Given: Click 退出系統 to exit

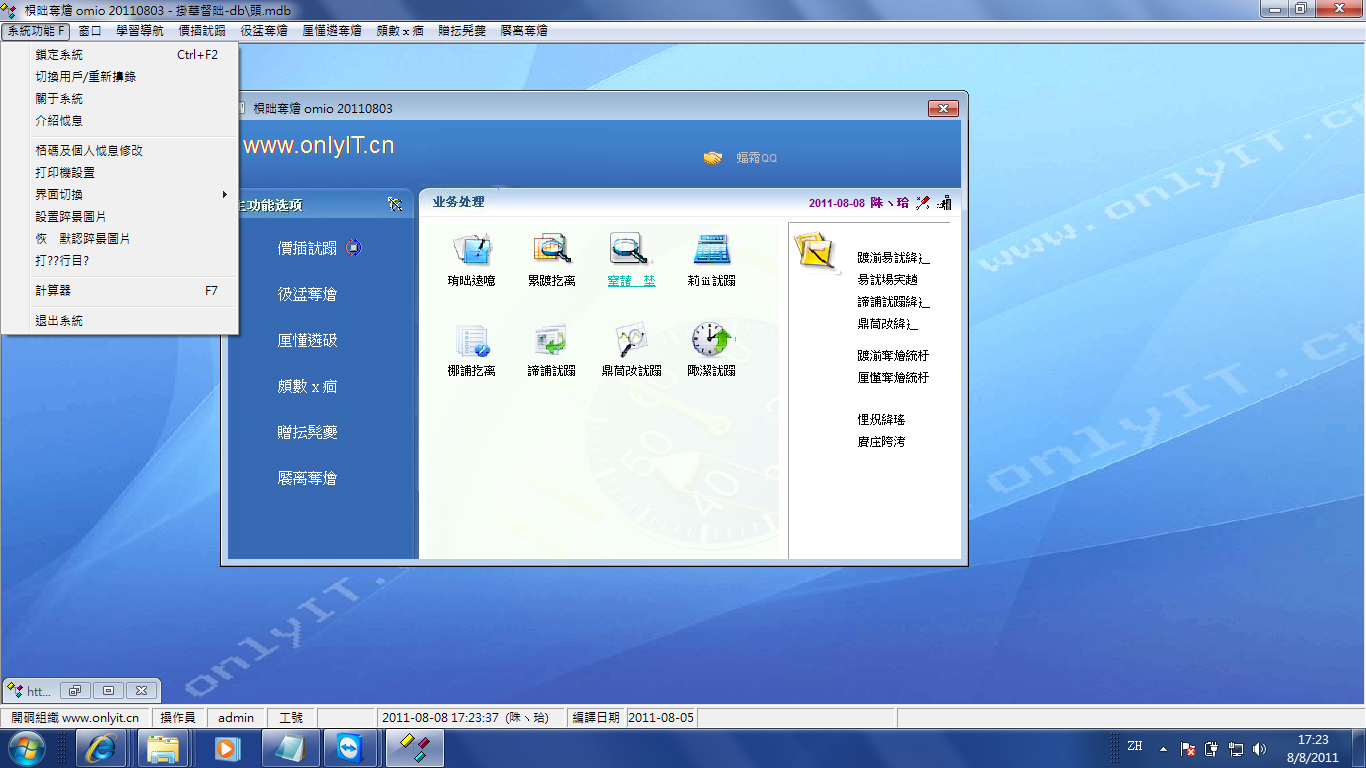Looking at the screenshot, I should tap(60, 321).
